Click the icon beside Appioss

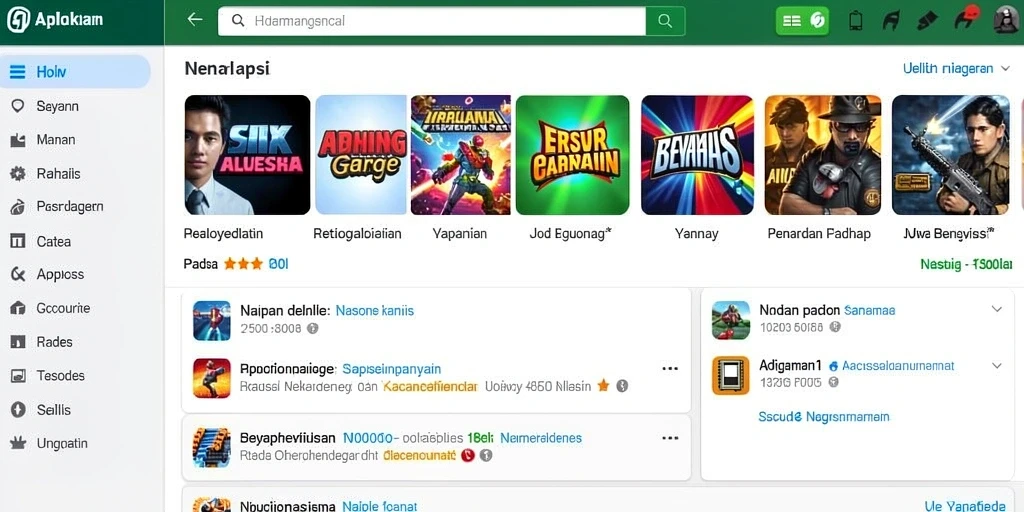tap(18, 274)
